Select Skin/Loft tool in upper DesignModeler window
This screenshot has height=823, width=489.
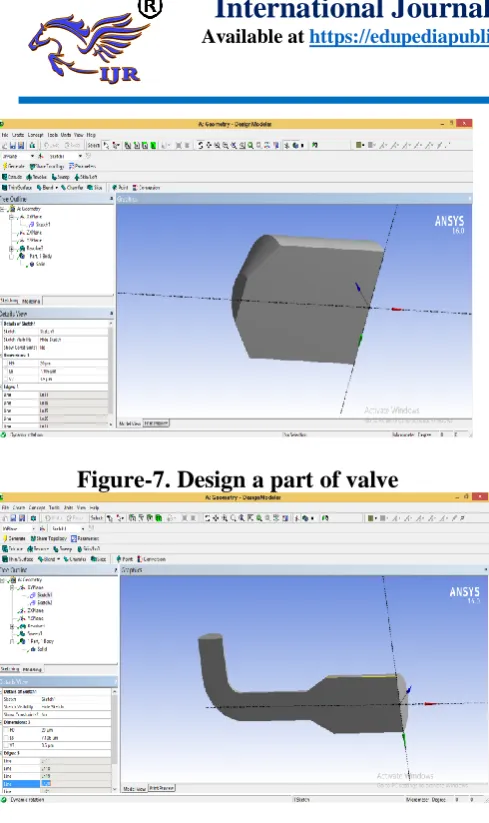pyautogui.click(x=86, y=177)
